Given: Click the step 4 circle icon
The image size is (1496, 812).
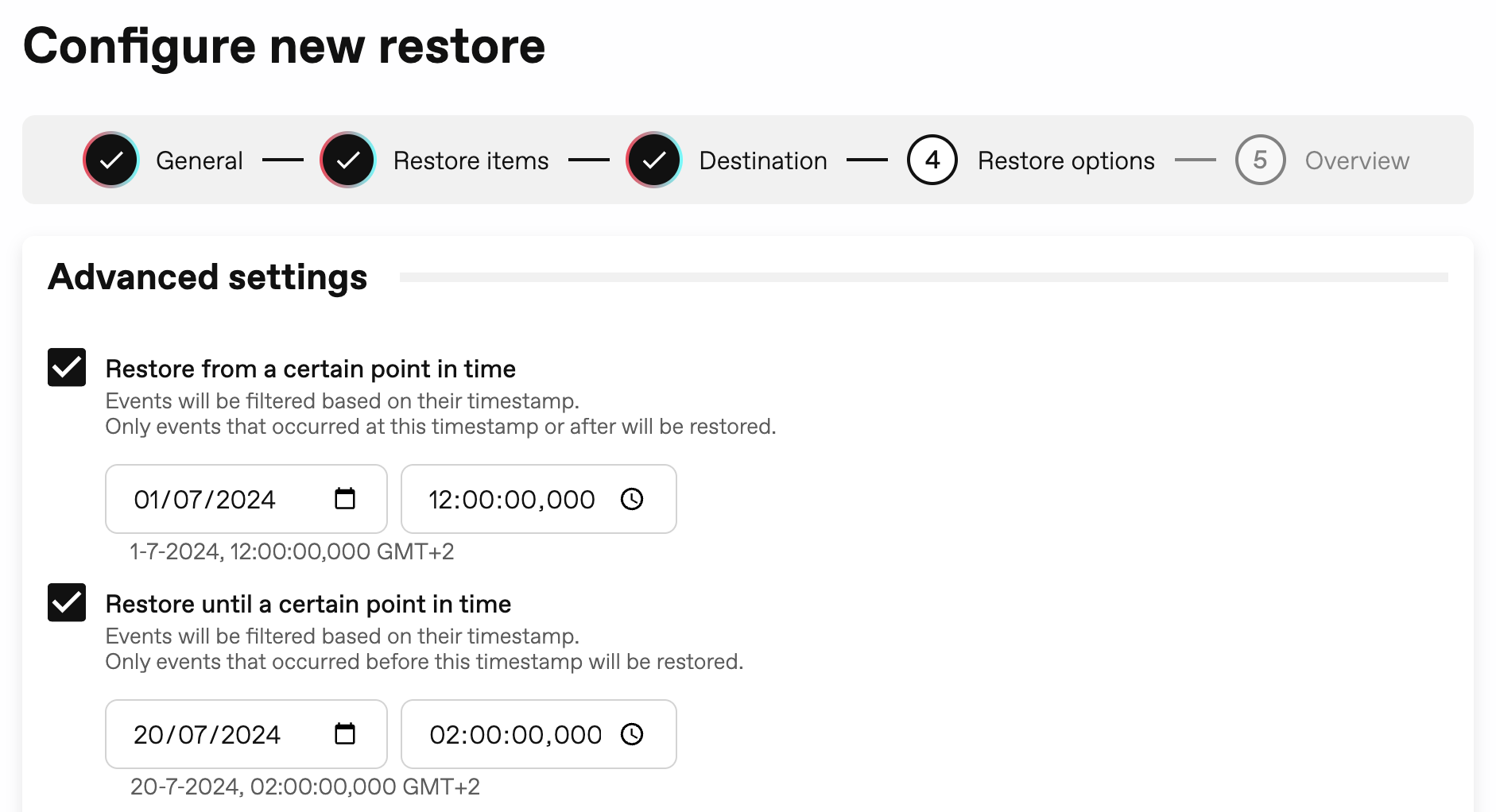Looking at the screenshot, I should 932,160.
